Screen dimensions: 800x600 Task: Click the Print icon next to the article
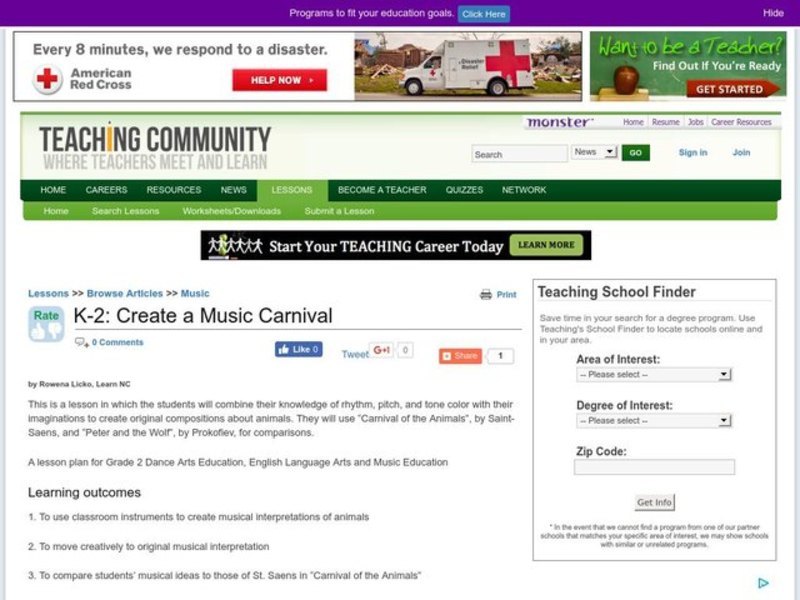click(x=486, y=294)
